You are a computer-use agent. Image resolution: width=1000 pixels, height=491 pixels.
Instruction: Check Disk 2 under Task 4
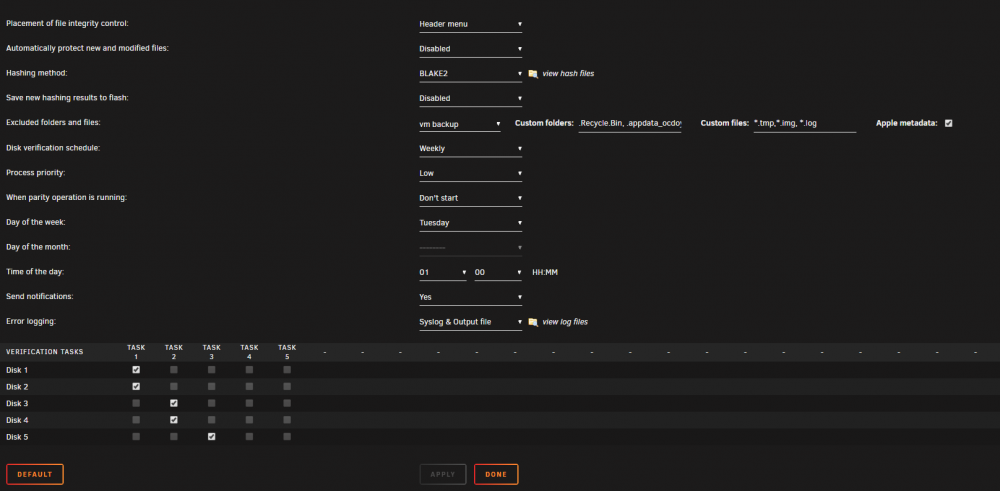click(x=249, y=386)
